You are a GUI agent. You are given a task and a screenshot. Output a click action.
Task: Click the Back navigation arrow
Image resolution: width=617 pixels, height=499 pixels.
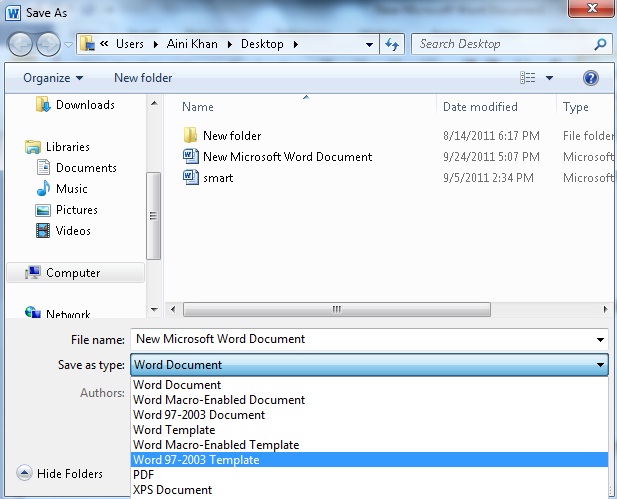point(21,44)
